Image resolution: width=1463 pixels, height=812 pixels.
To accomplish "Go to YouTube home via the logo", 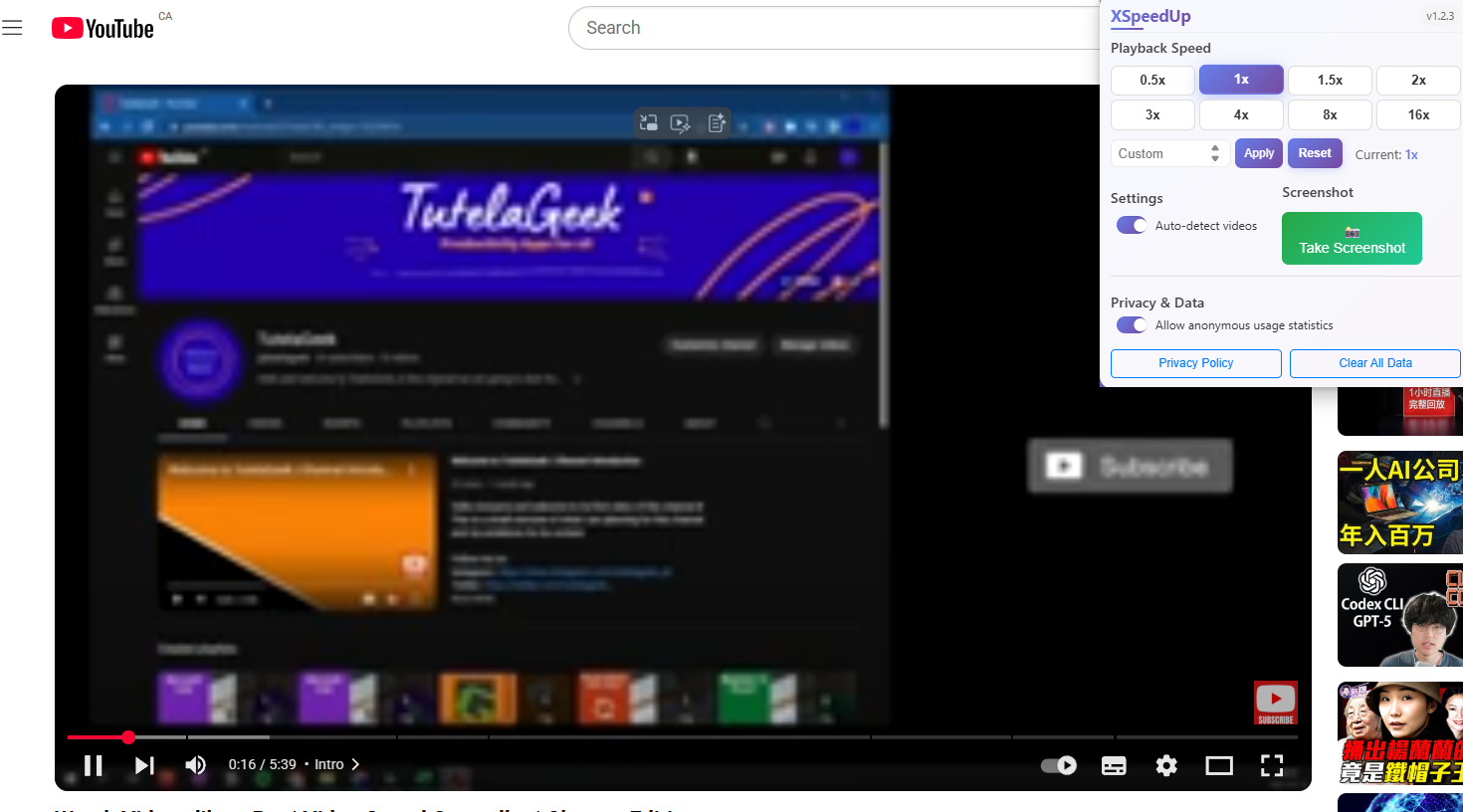I will (x=103, y=27).
